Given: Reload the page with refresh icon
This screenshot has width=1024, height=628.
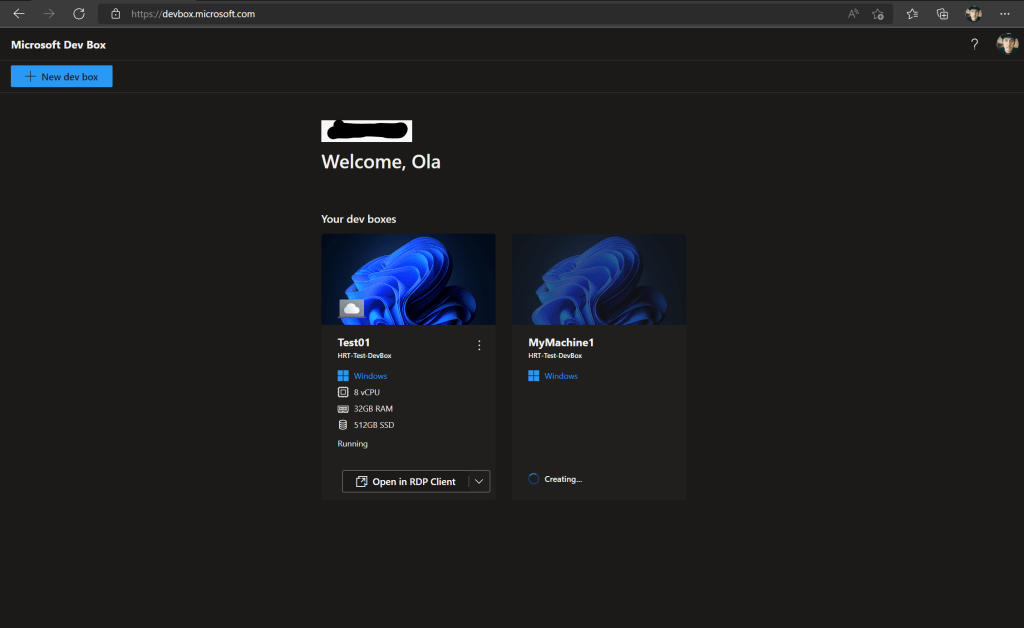Looking at the screenshot, I should (x=79, y=14).
